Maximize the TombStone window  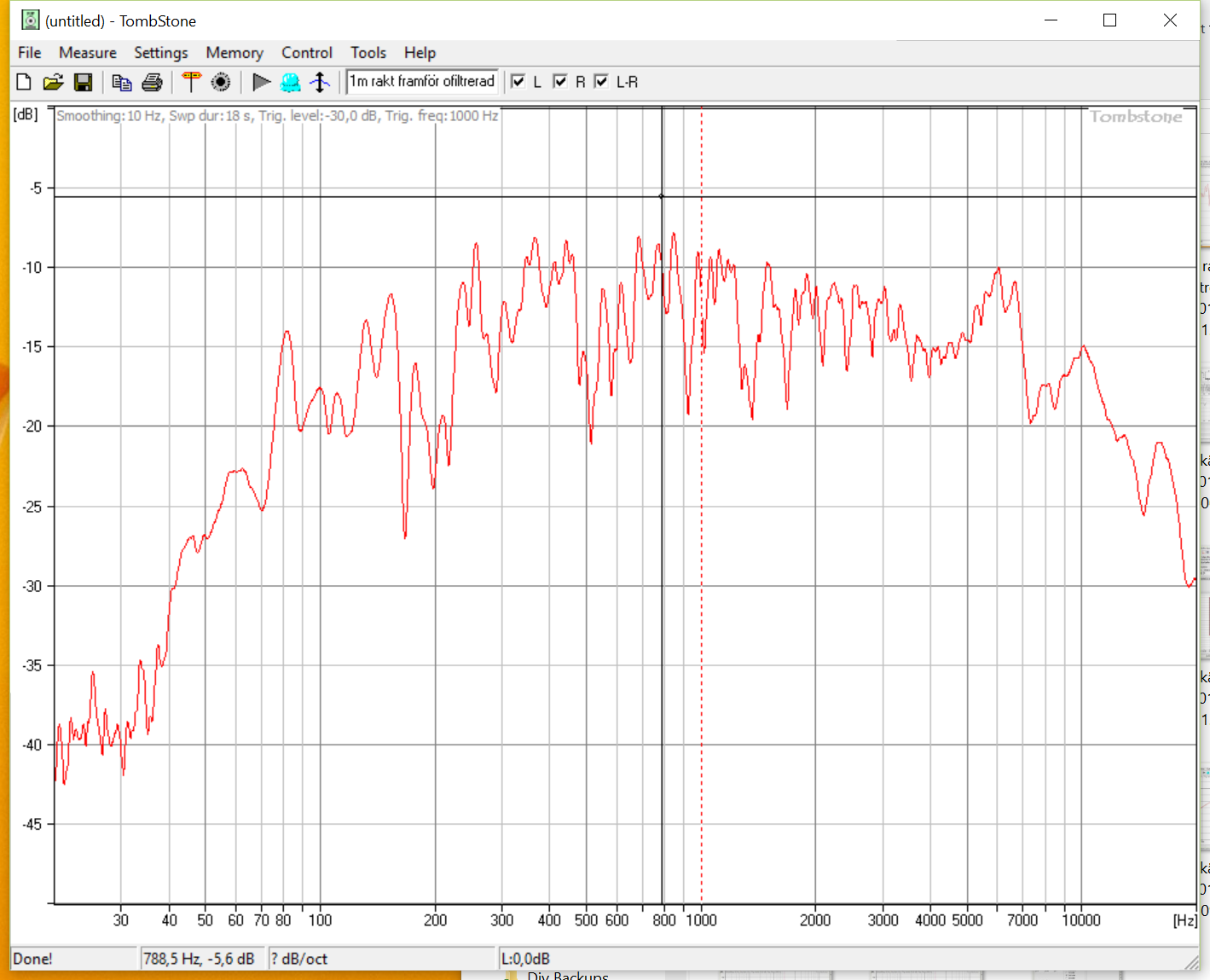pyautogui.click(x=1110, y=20)
